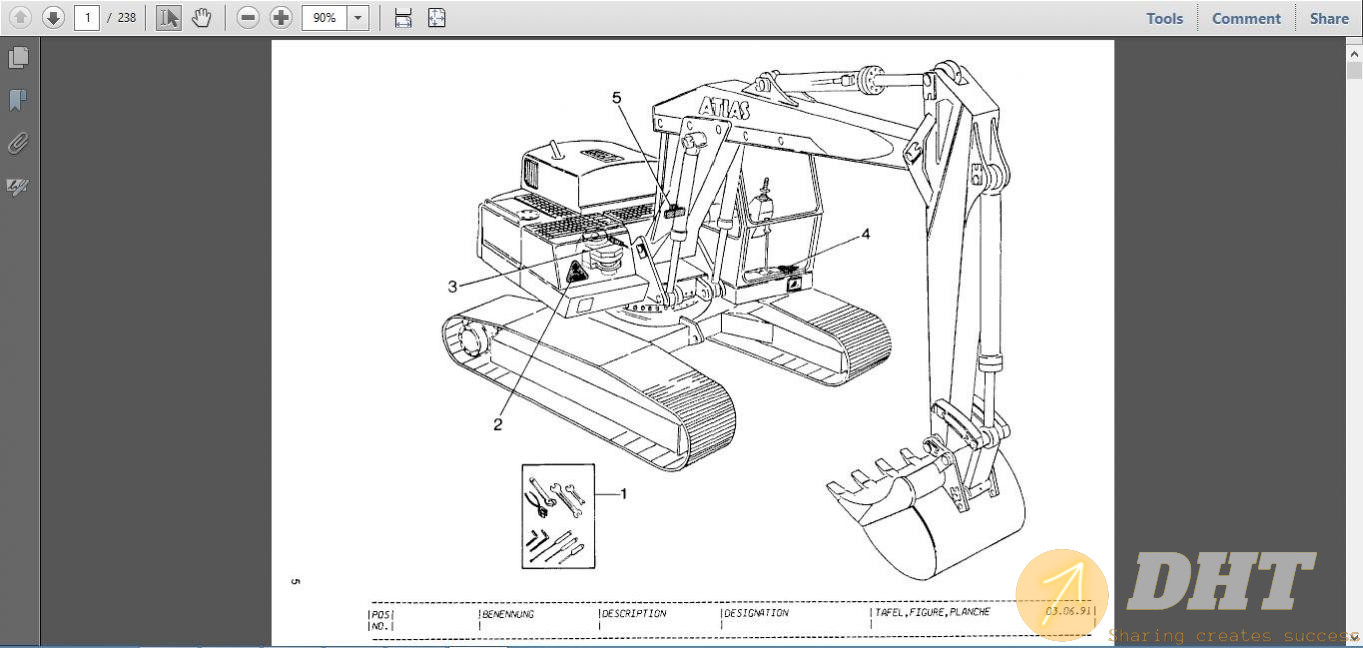The image size is (1363, 648).
Task: Show the Bookmarks panel
Action: (18, 100)
